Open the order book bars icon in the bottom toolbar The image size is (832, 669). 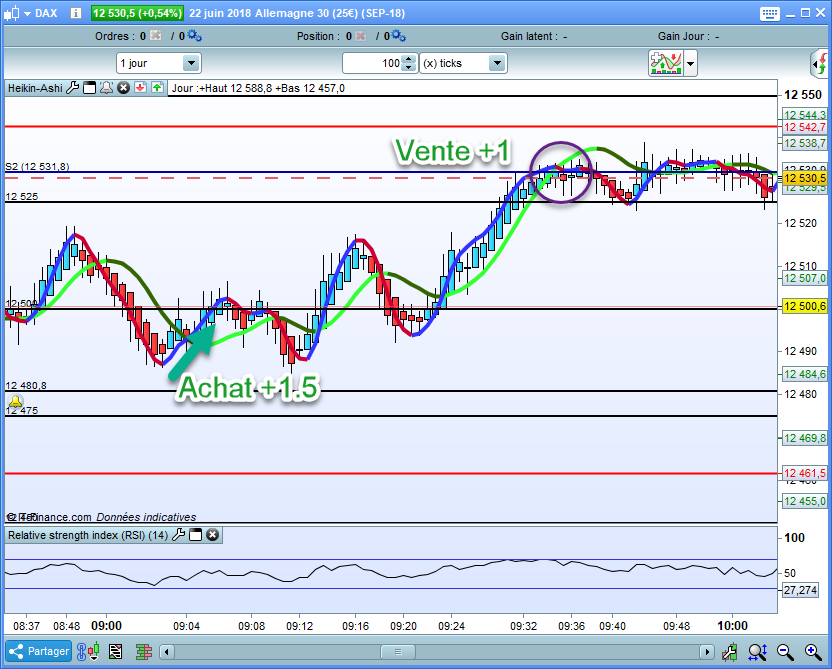[x=143, y=651]
